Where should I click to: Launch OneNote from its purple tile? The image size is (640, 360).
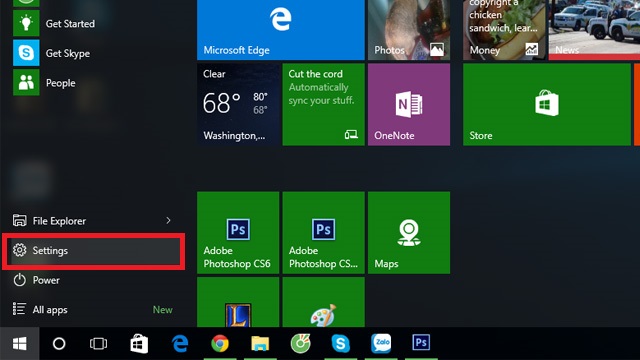click(x=409, y=104)
